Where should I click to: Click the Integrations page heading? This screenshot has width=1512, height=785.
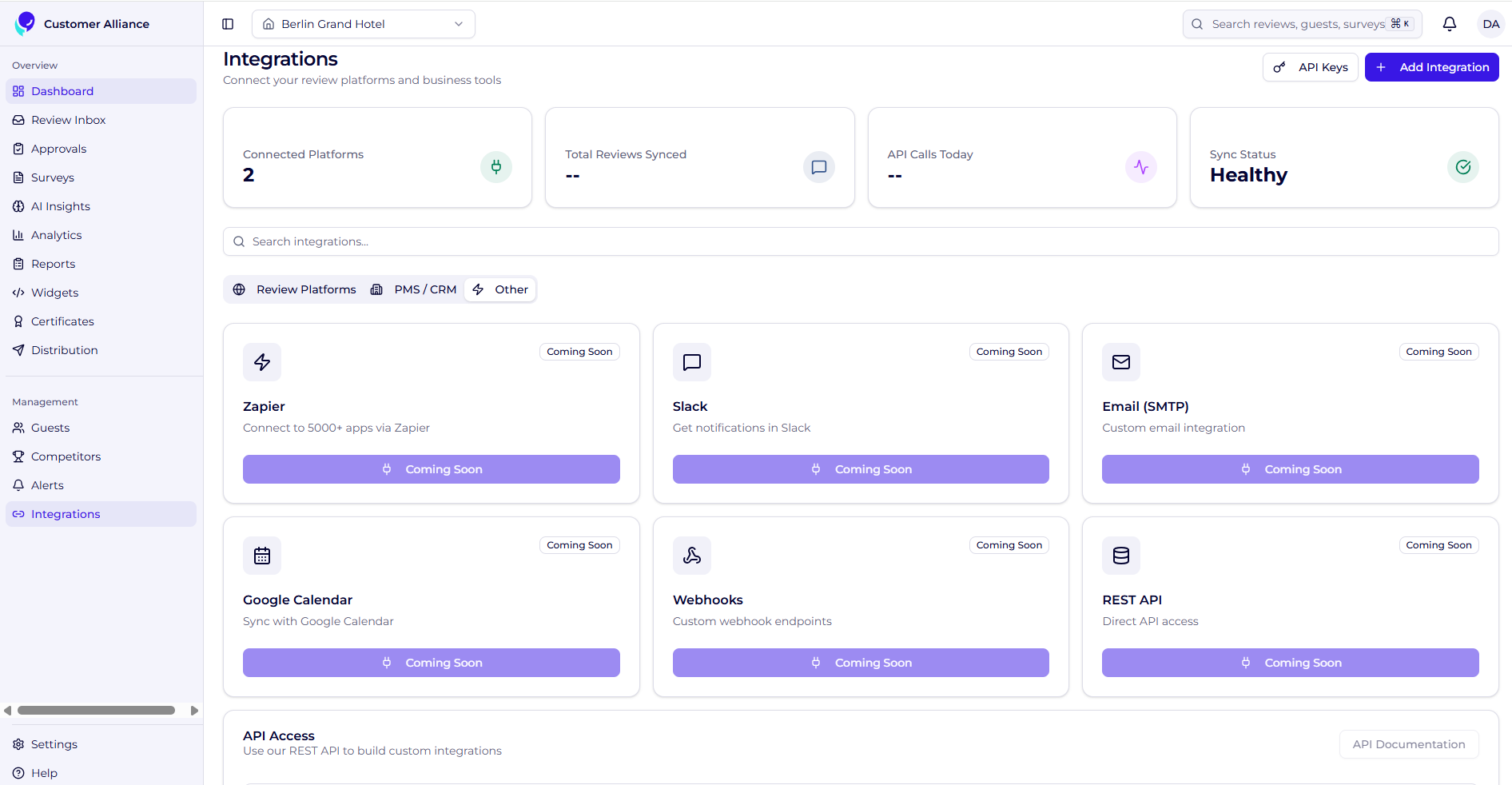281,59
